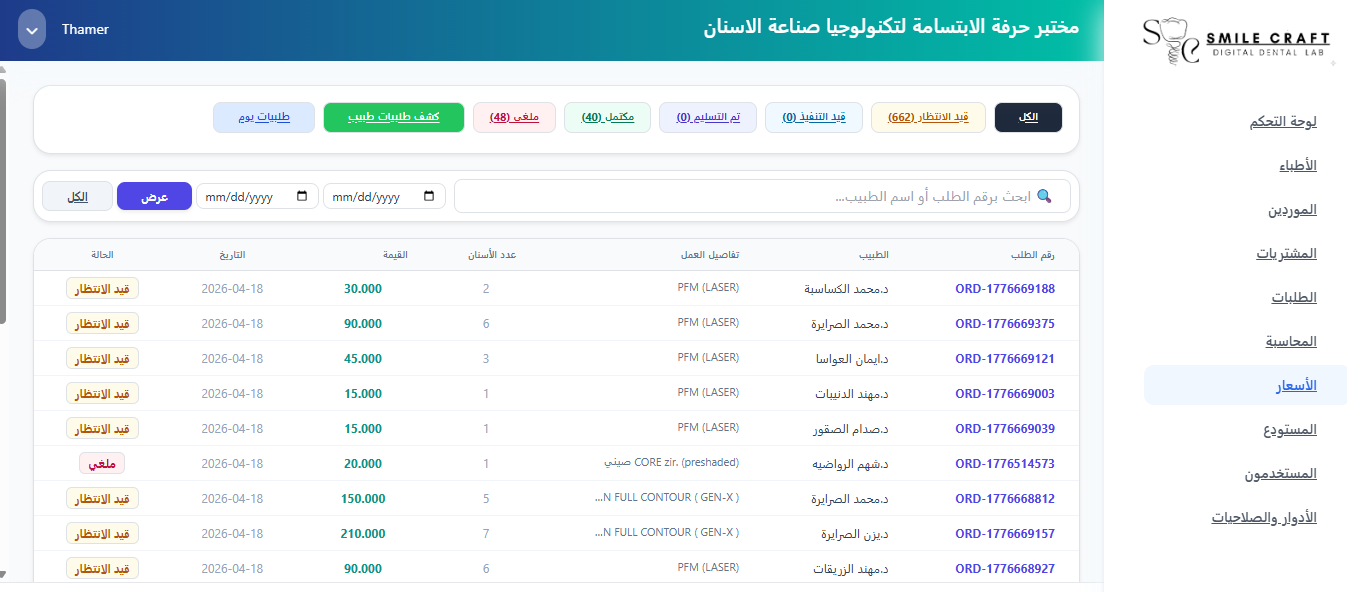
Task: Click doctor name د.ايمان العواسا
Action: click(850, 359)
